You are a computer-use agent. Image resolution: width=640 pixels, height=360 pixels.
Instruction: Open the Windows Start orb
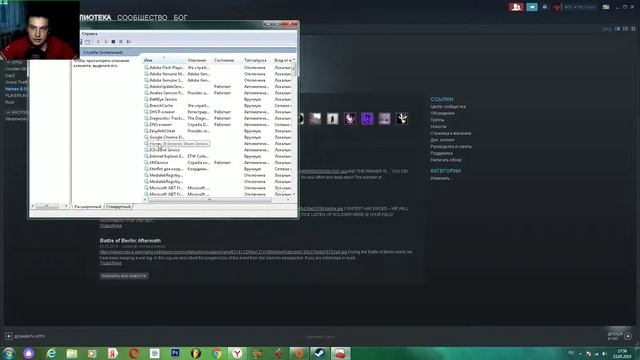pyautogui.click(x=9, y=353)
